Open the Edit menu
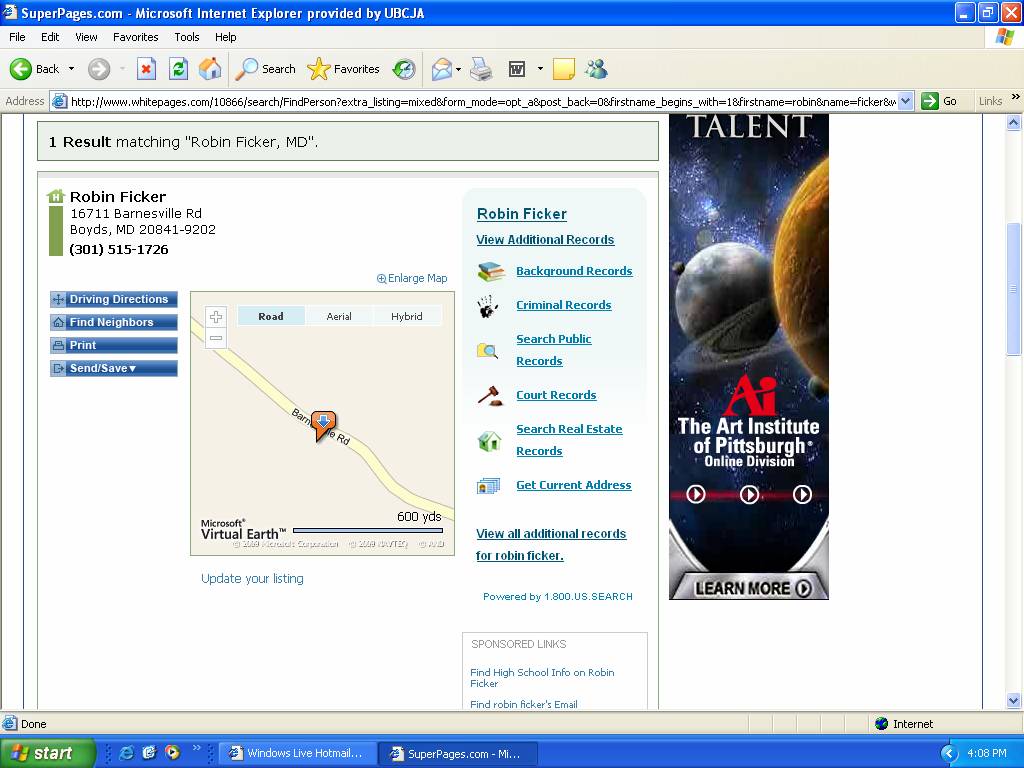The width and height of the screenshot is (1024, 768). coord(50,37)
